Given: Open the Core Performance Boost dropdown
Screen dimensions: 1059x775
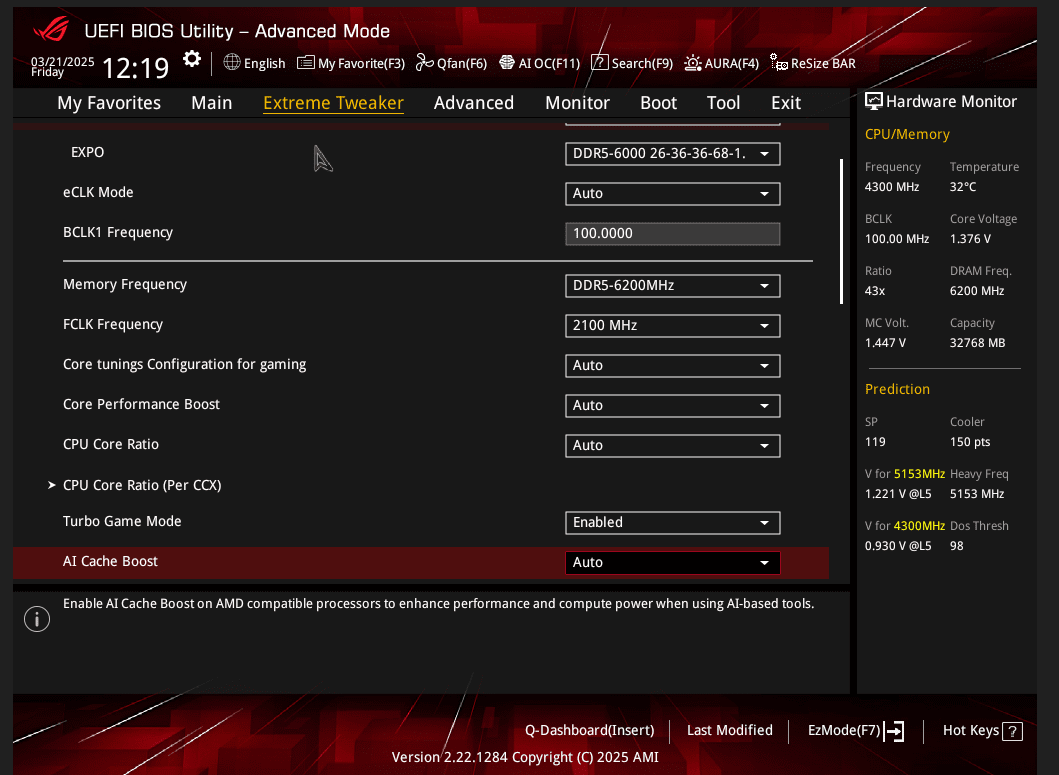Looking at the screenshot, I should (x=673, y=405).
